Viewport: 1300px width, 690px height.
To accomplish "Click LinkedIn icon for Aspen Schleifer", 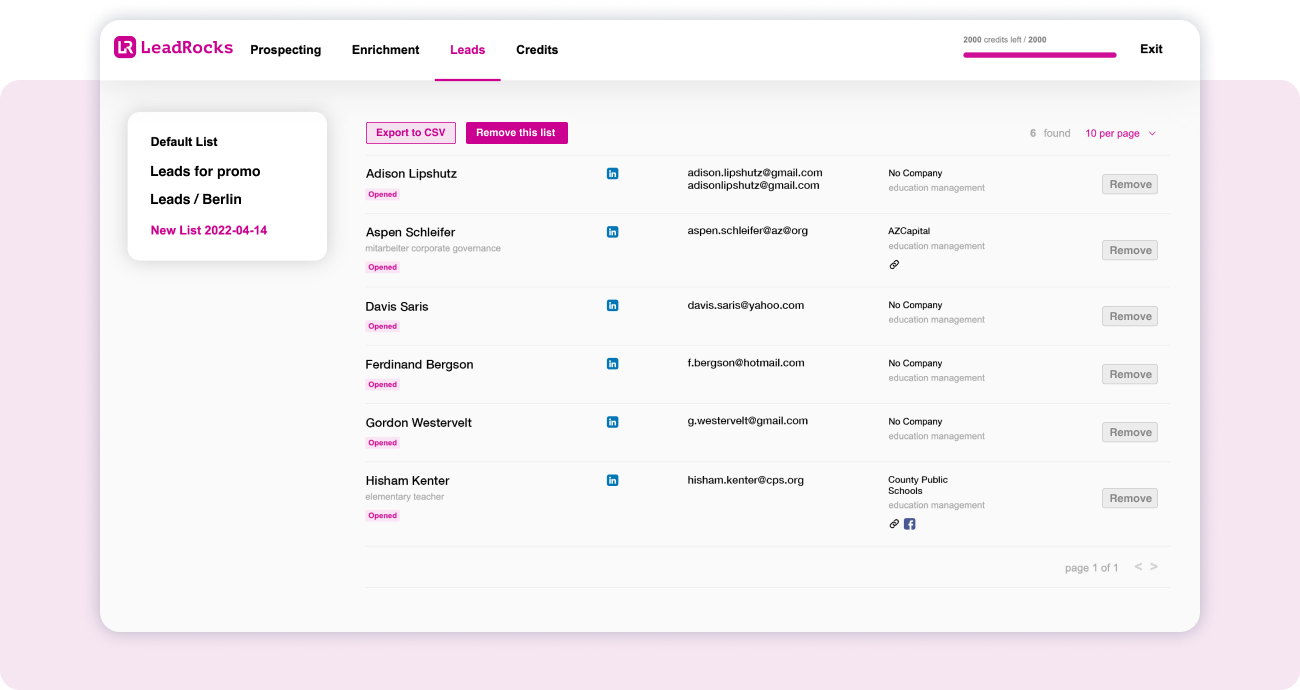I will [612, 232].
